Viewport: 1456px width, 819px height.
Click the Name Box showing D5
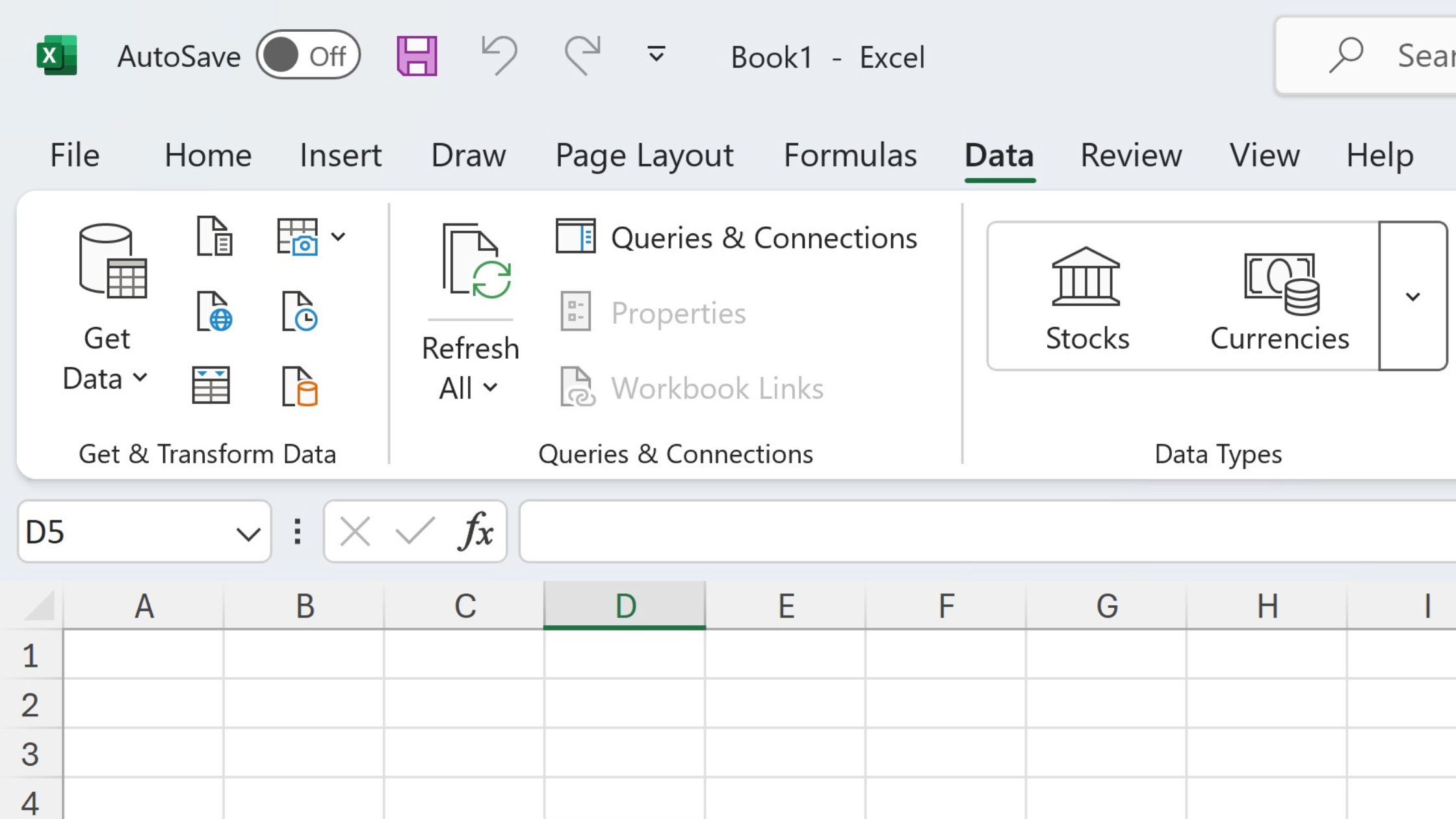pyautogui.click(x=144, y=531)
